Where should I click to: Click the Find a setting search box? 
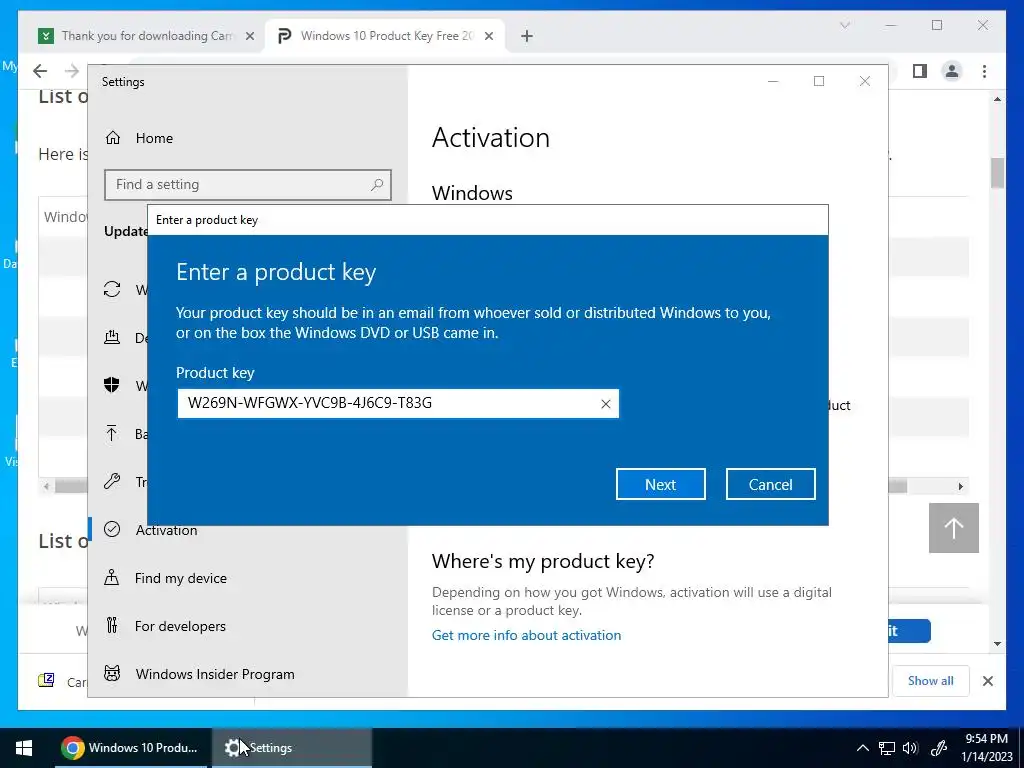(248, 185)
